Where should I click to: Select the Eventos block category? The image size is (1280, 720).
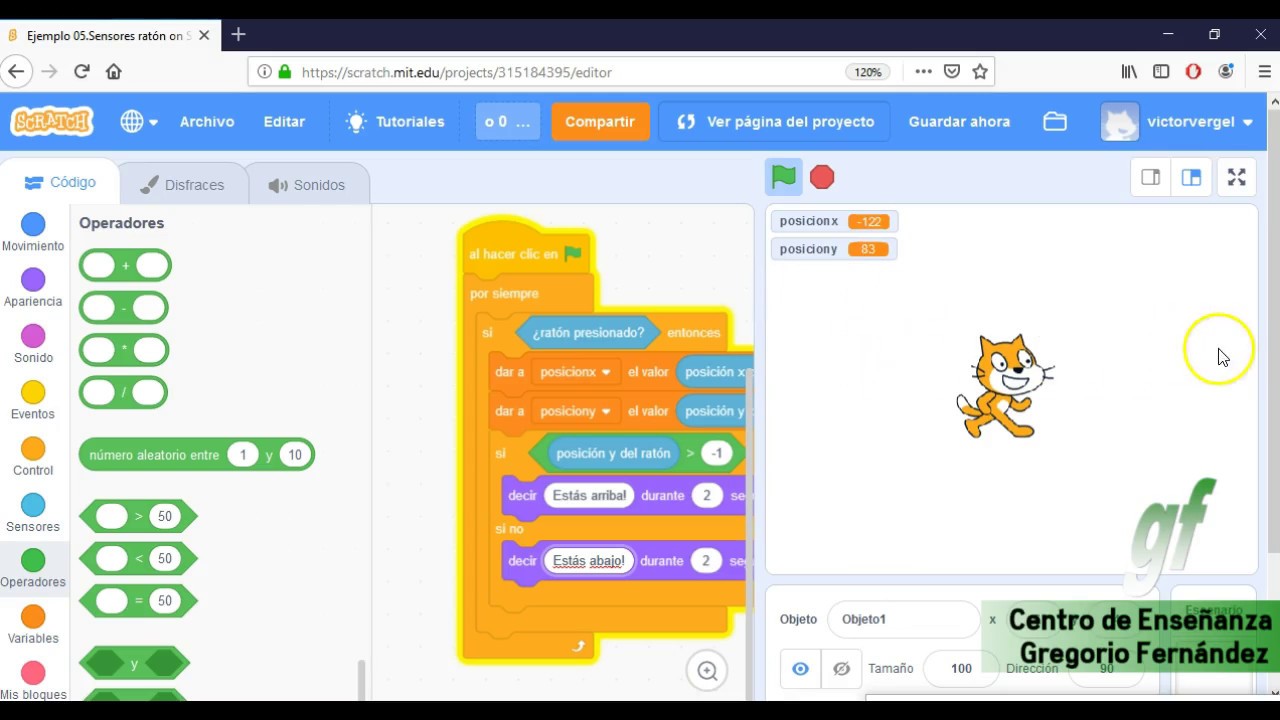(33, 400)
